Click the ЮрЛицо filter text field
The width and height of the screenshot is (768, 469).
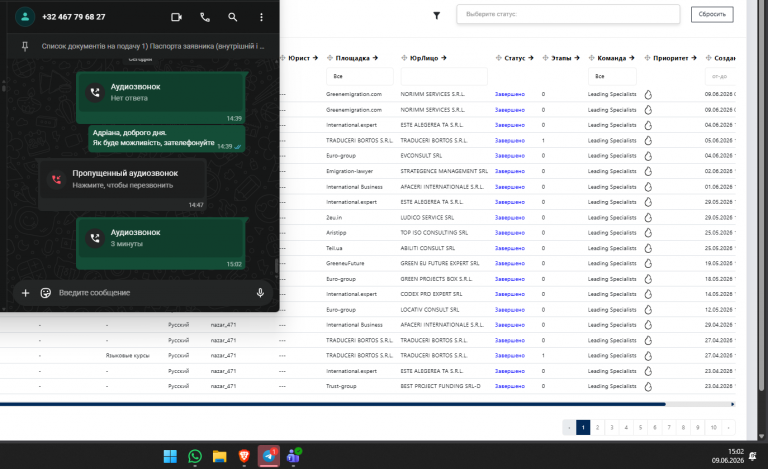coord(444,76)
